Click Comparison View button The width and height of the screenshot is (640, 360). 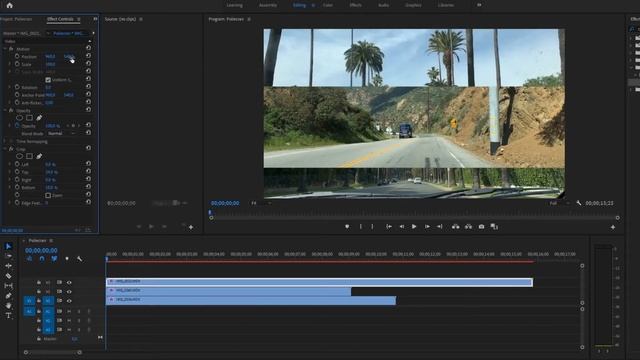coord(494,227)
